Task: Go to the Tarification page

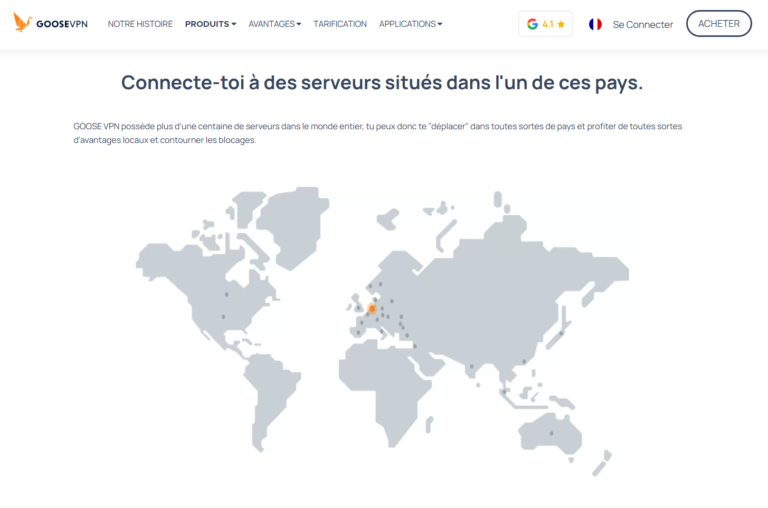Action: point(340,24)
